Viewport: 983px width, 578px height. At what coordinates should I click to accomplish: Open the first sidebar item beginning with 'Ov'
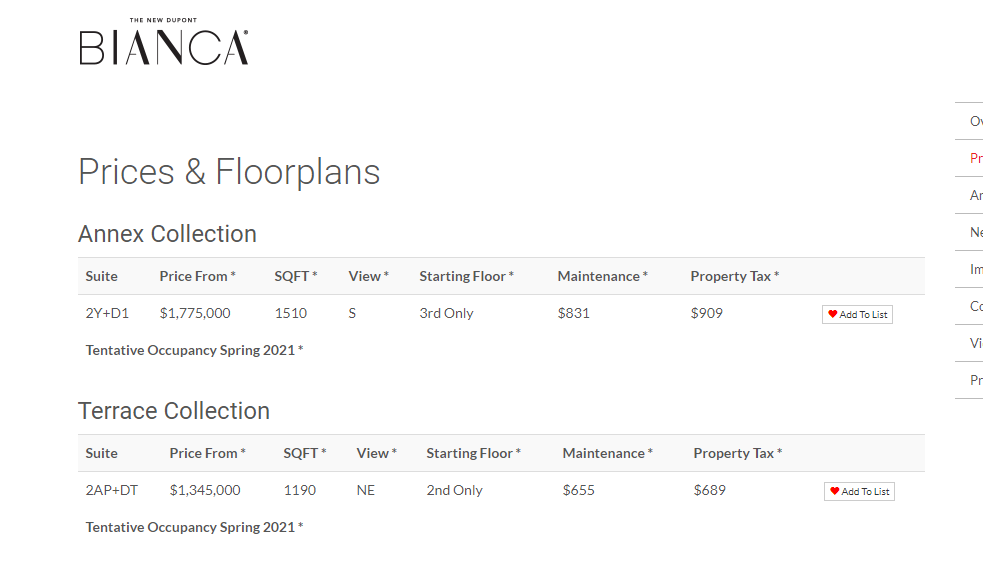[975, 121]
